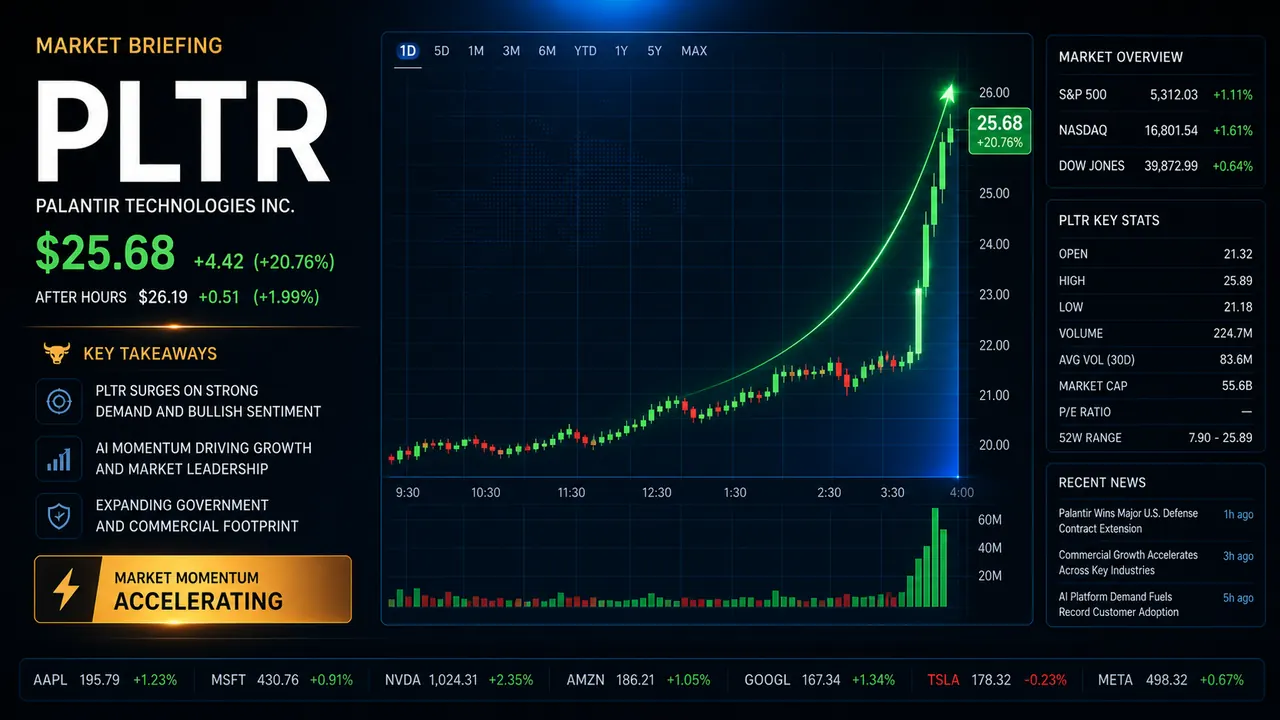Click the VOLUME value 224.7M
Screen dimensions: 1280x720
(1231, 333)
